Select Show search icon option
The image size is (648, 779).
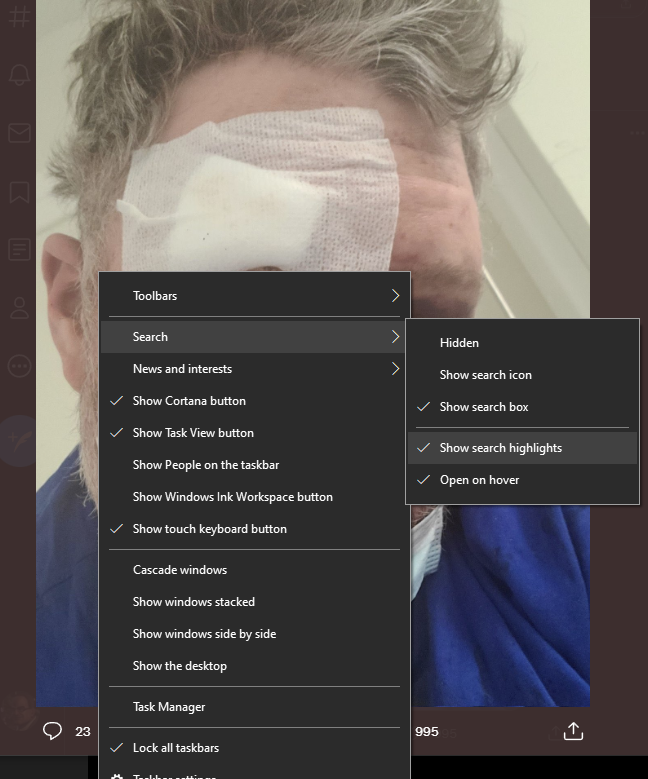click(522, 375)
